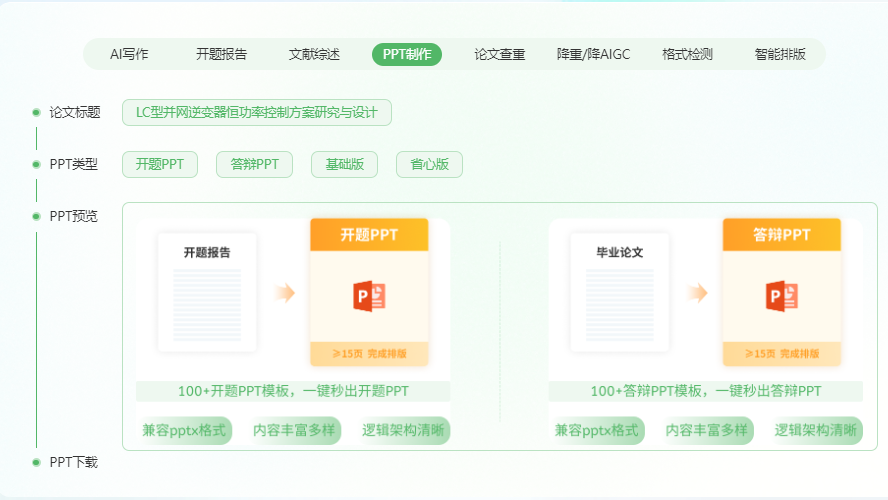888x500 pixels.
Task: Switch to the AI写作 tab
Action: (129, 54)
